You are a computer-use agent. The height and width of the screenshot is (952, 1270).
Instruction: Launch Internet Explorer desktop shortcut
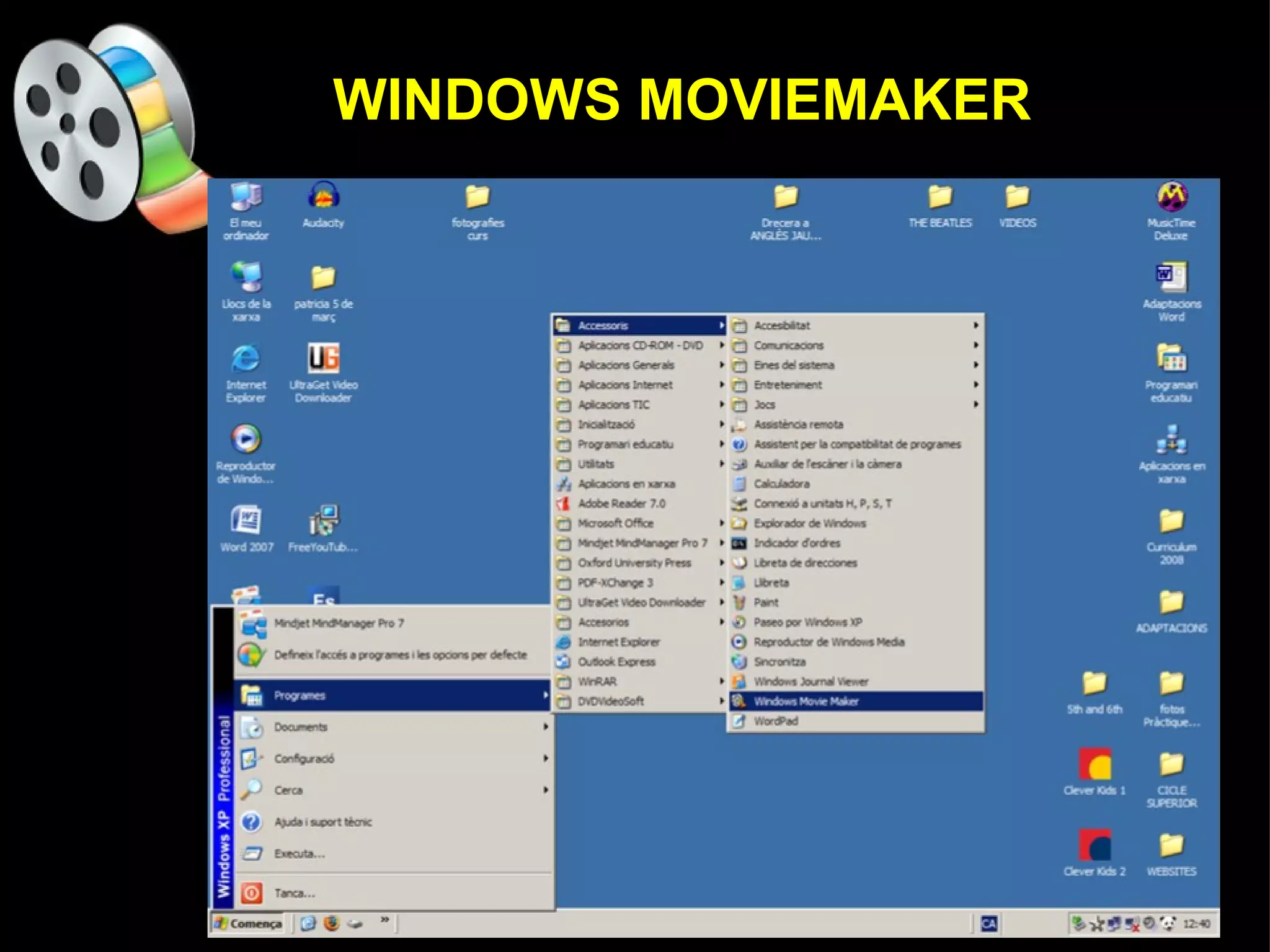(x=246, y=373)
